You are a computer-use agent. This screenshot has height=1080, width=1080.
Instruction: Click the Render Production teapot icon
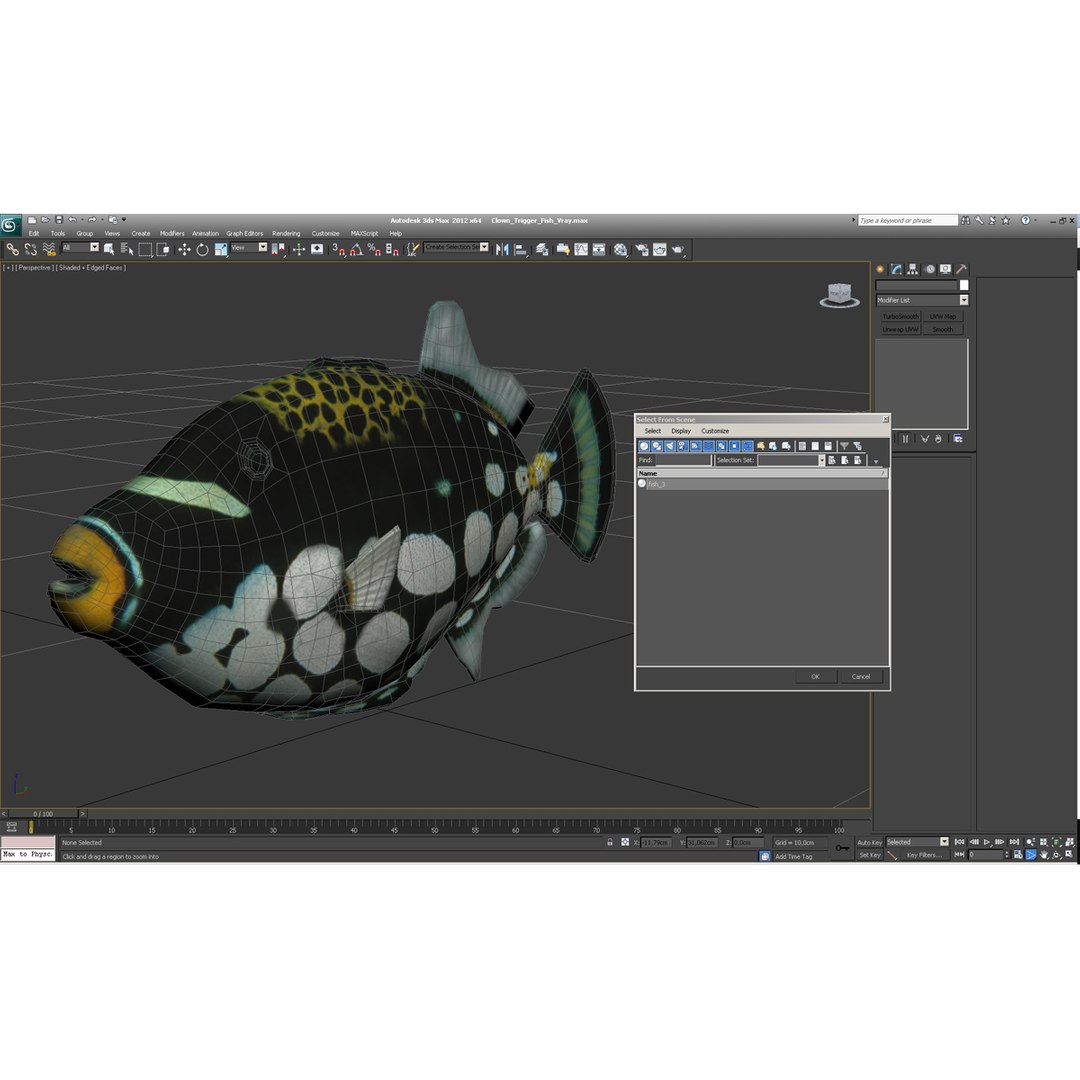tap(678, 249)
